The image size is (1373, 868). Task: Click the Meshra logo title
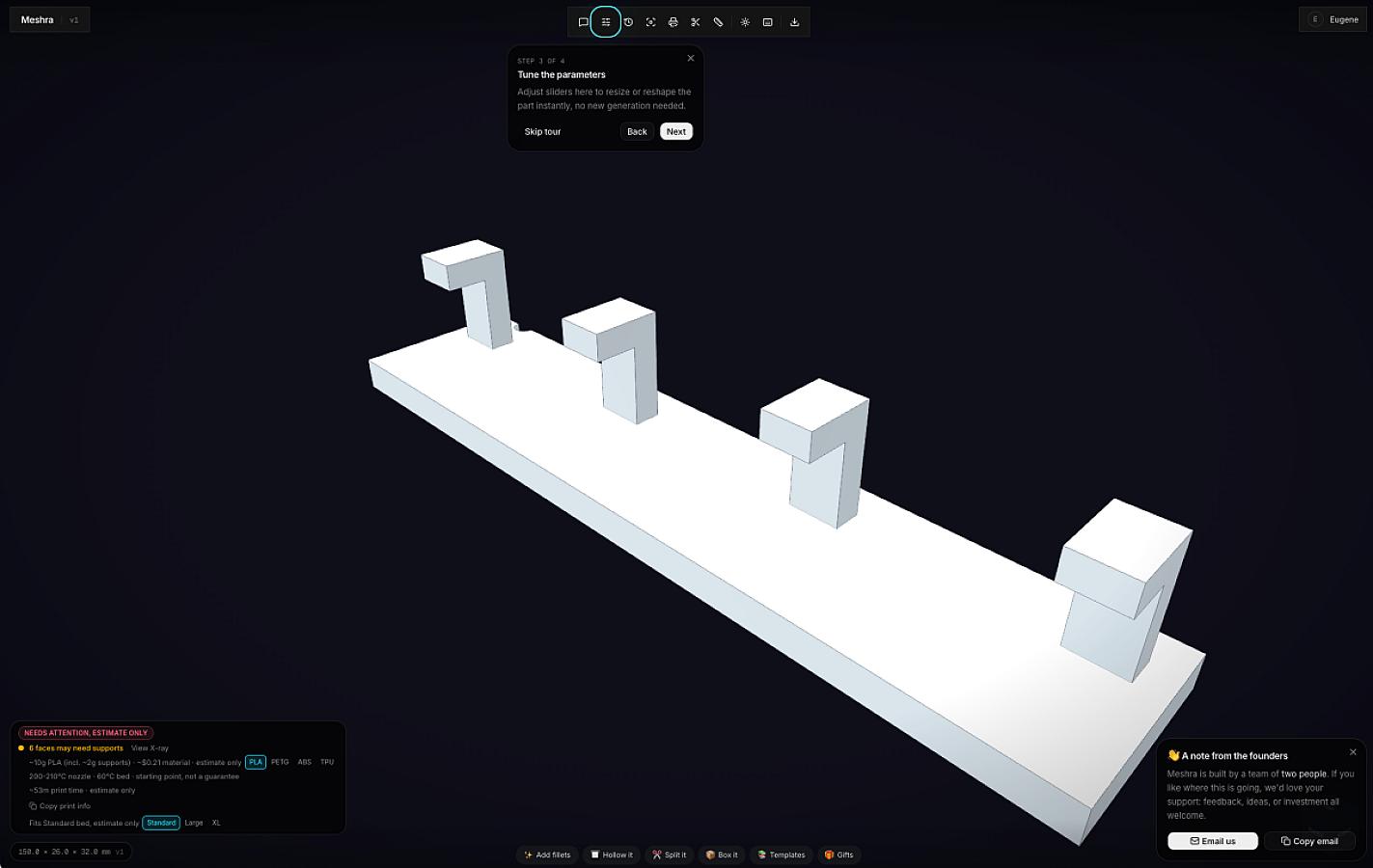coord(38,19)
